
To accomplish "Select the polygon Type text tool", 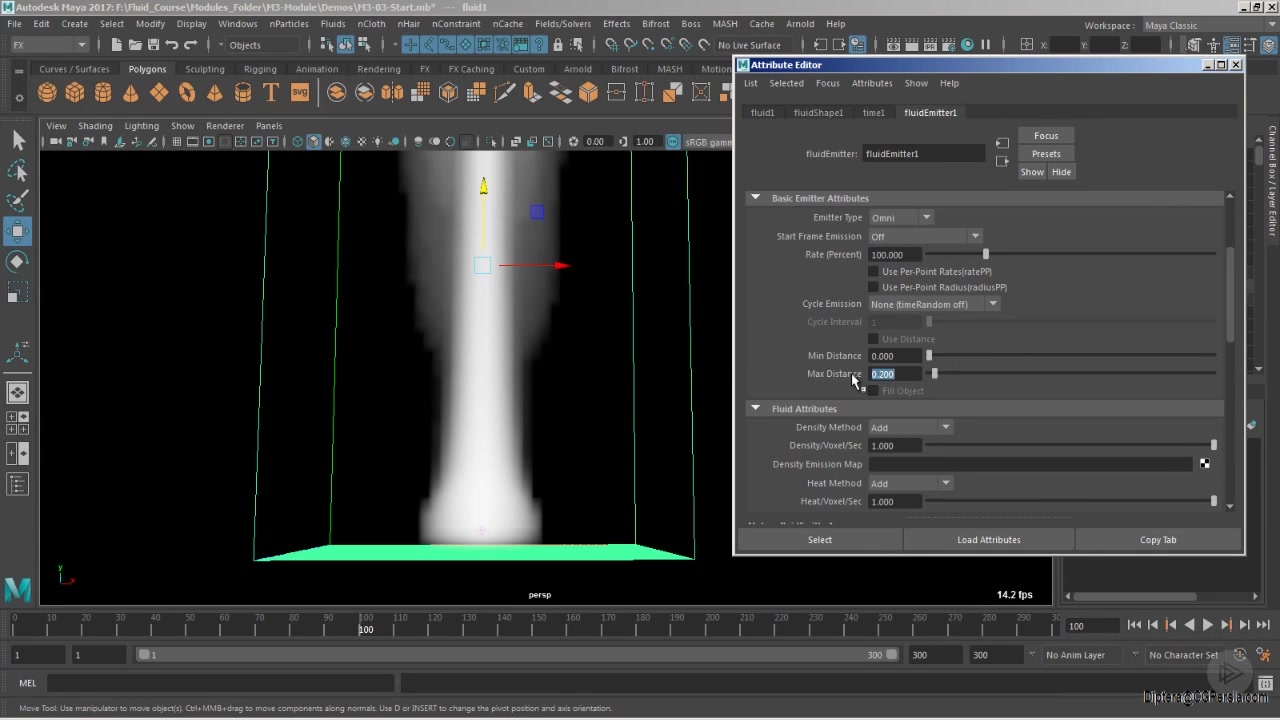I will pos(271,93).
